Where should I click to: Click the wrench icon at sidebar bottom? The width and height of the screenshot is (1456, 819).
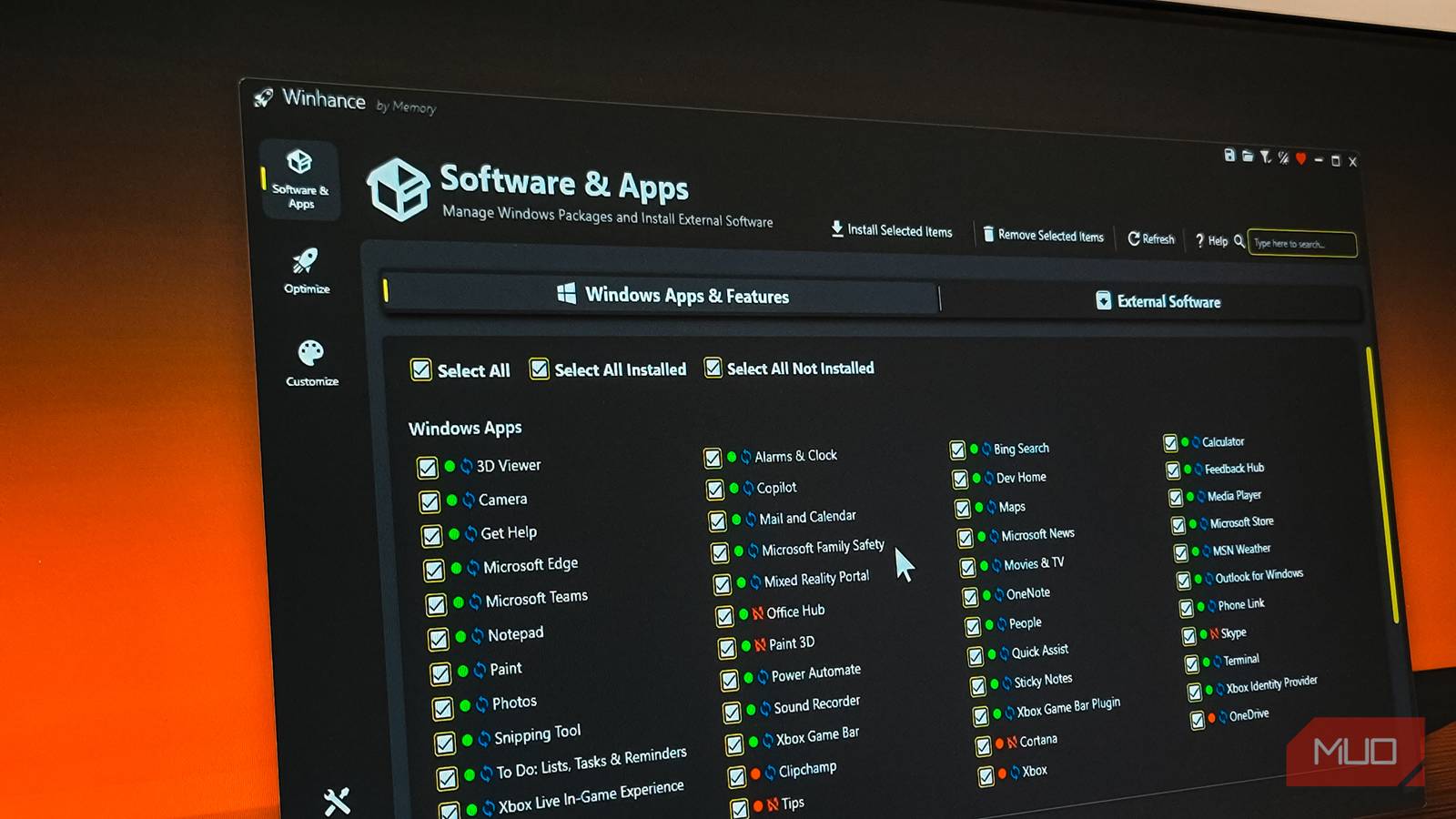coord(339,800)
